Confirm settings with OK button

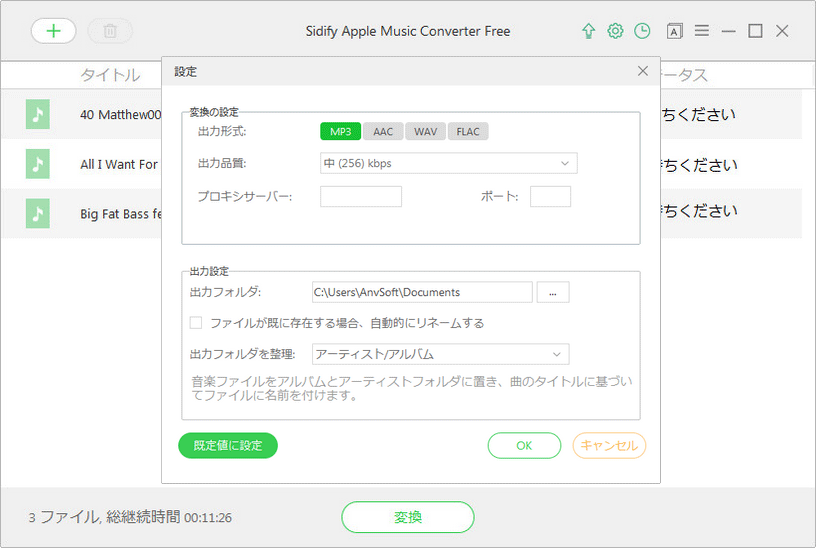[x=524, y=445]
